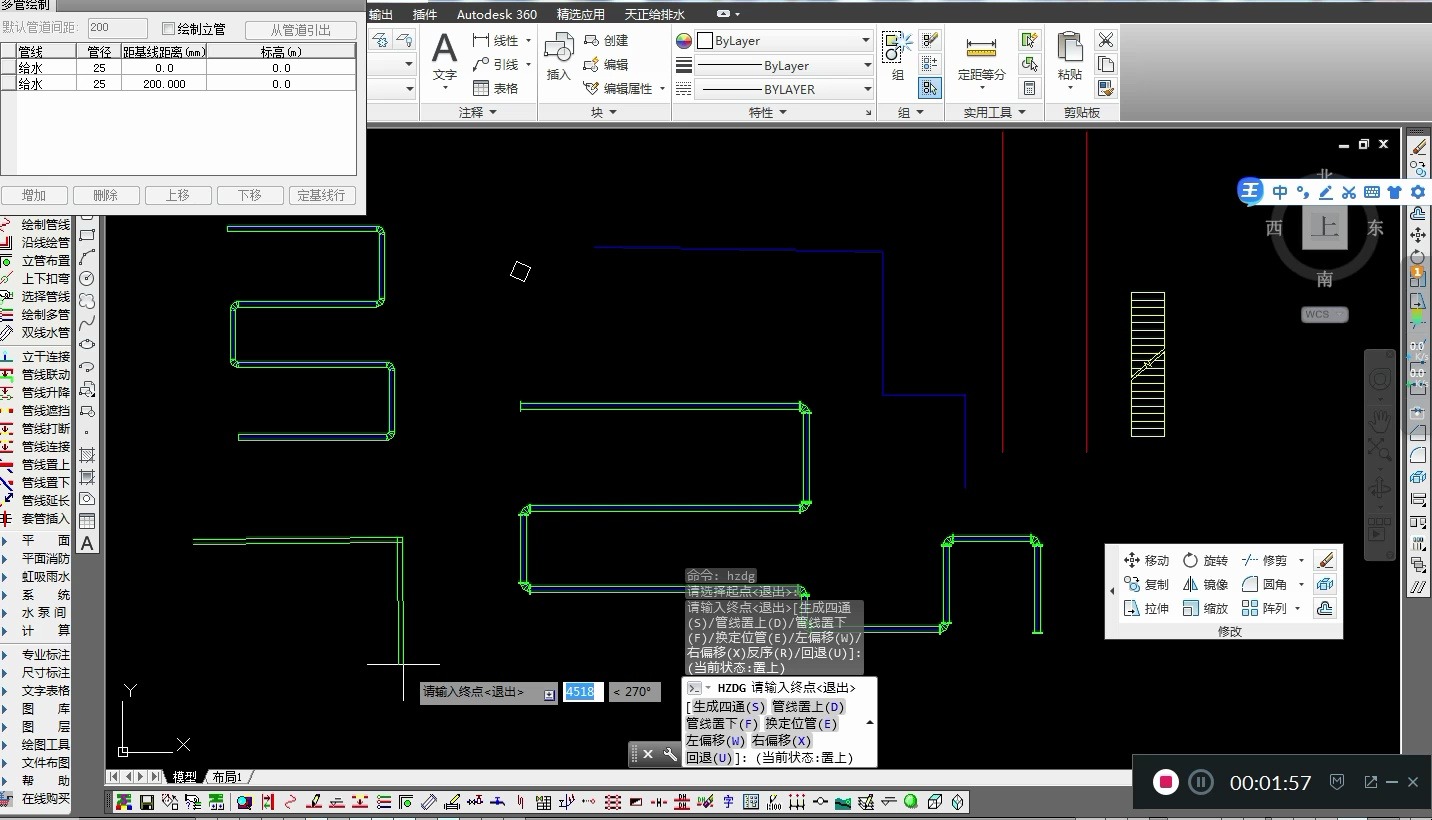
Task: Click the 上移 button
Action: pyautogui.click(x=177, y=195)
